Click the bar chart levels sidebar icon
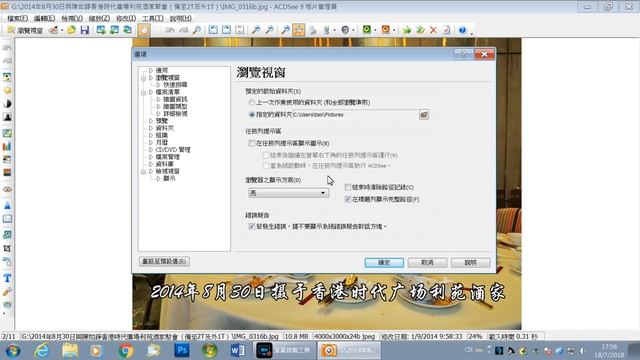This screenshot has height=360, width=640. 7,146
